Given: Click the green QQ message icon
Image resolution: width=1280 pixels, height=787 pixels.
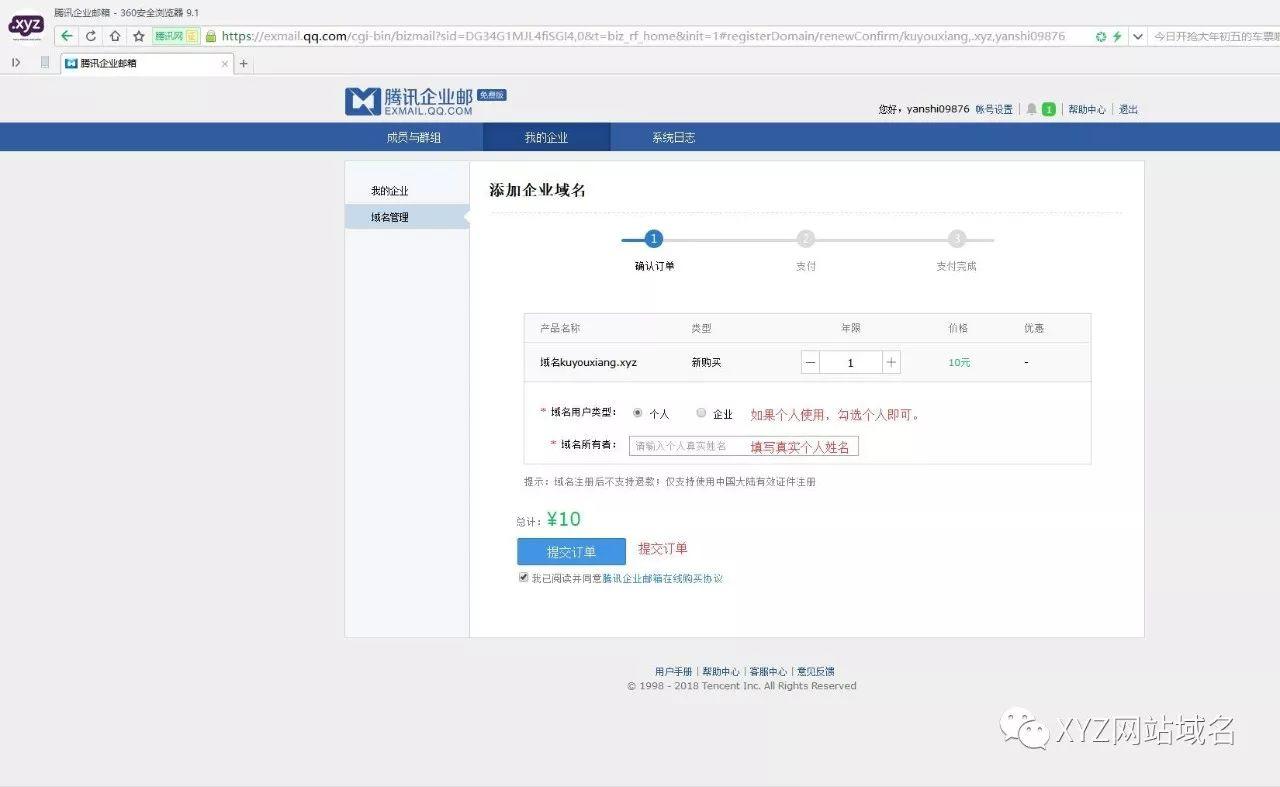Looking at the screenshot, I should pyautogui.click(x=1047, y=109).
